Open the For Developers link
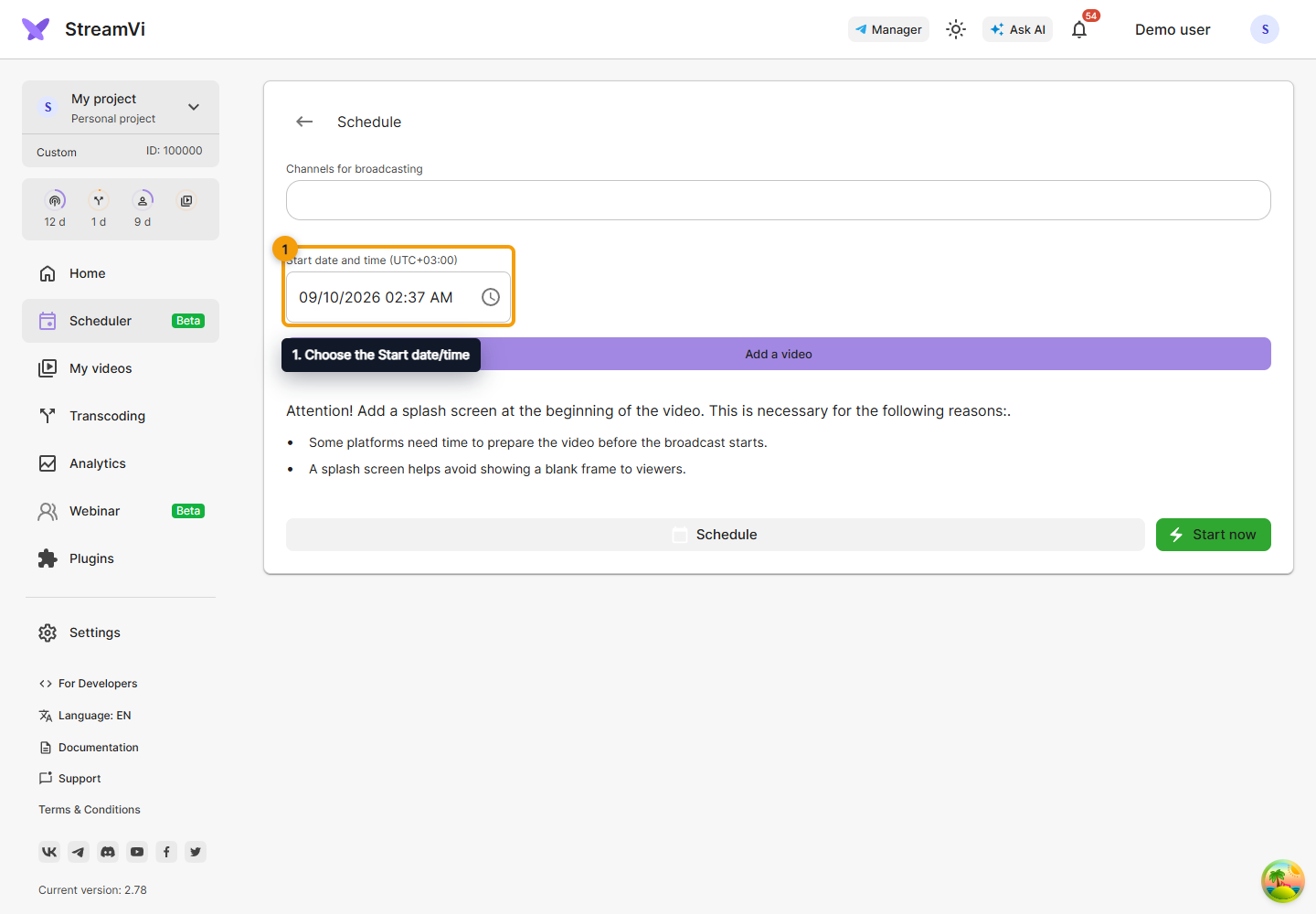The width and height of the screenshot is (1316, 914). click(x=88, y=684)
